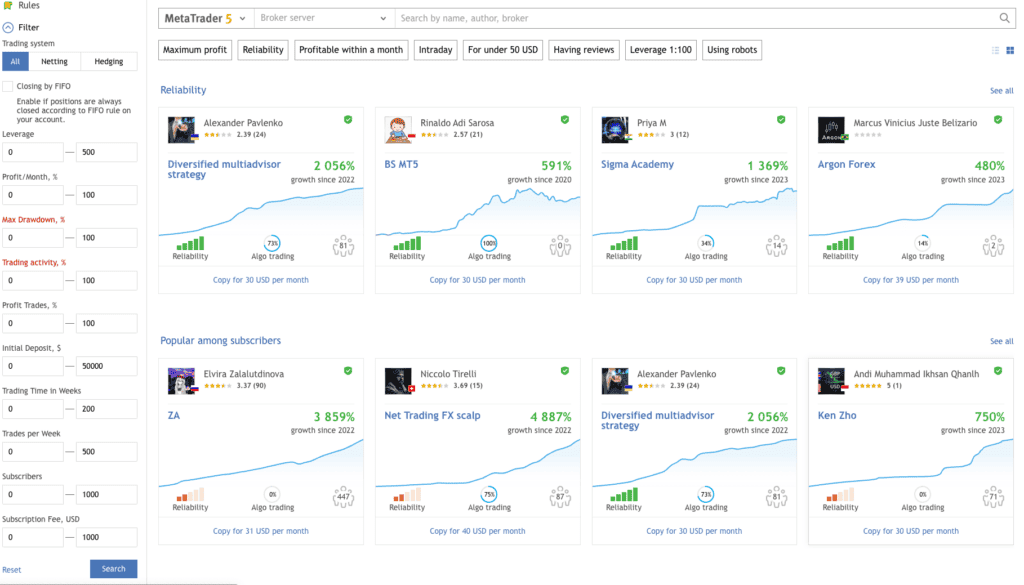Click algo trading circle on BS MT5 card
1024x585 pixels.
point(488,243)
